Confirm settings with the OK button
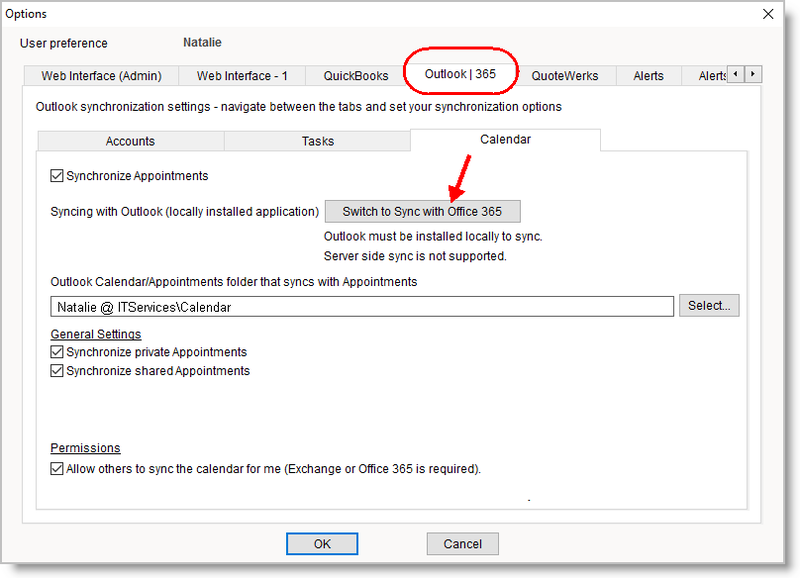This screenshot has width=800, height=578. click(322, 543)
